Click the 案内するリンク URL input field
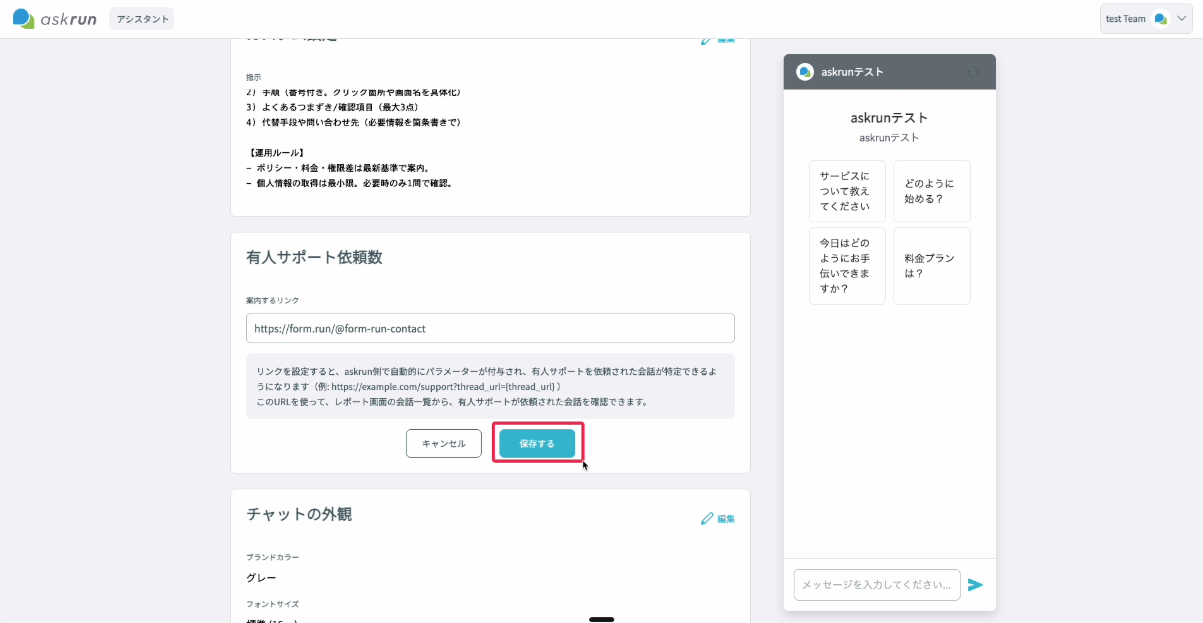The image size is (1203, 623). (x=490, y=328)
